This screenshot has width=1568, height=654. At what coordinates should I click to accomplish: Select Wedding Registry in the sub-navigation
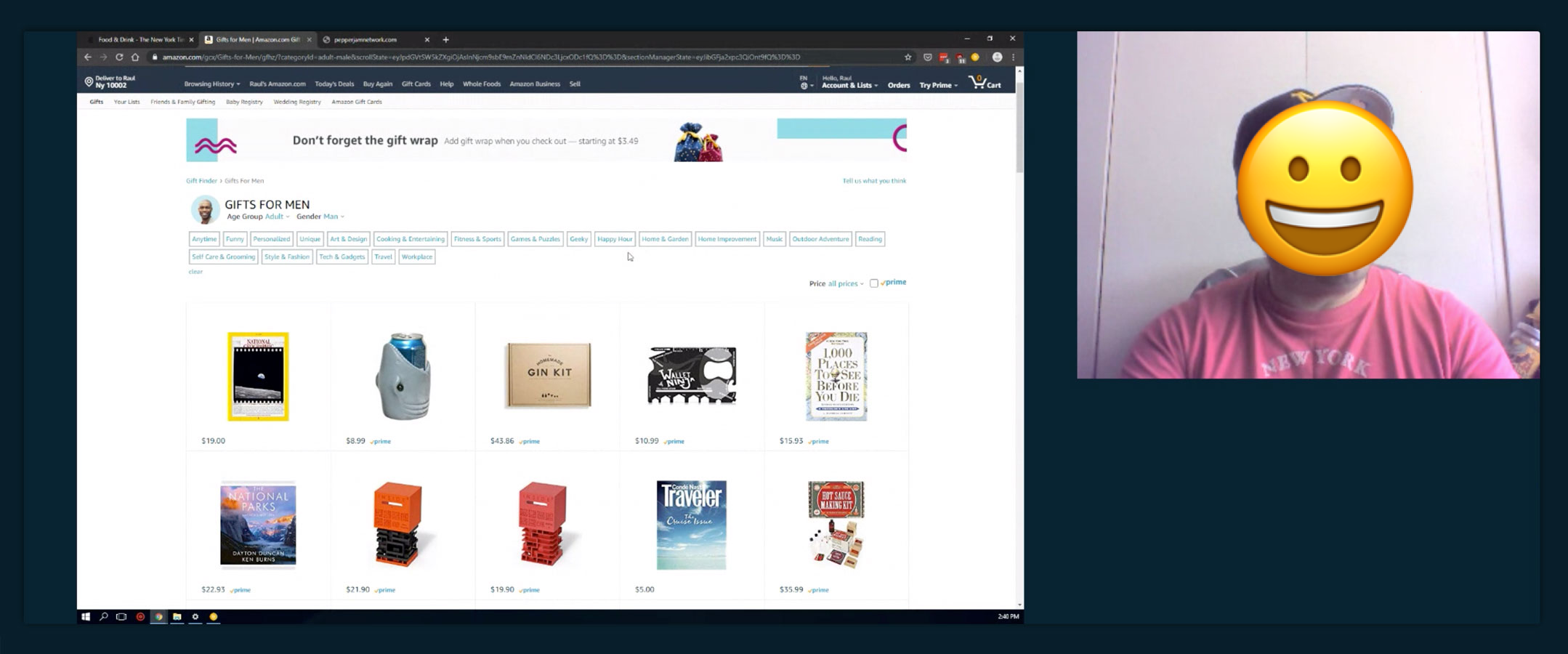click(x=297, y=102)
